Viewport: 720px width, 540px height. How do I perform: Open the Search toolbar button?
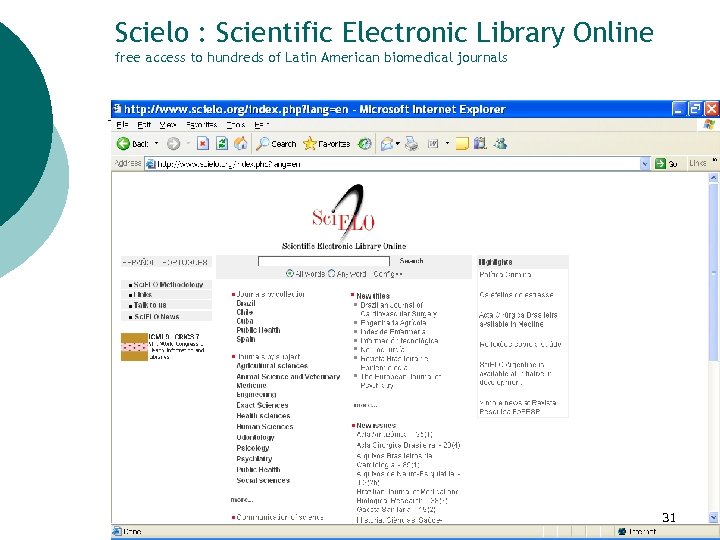[276, 144]
